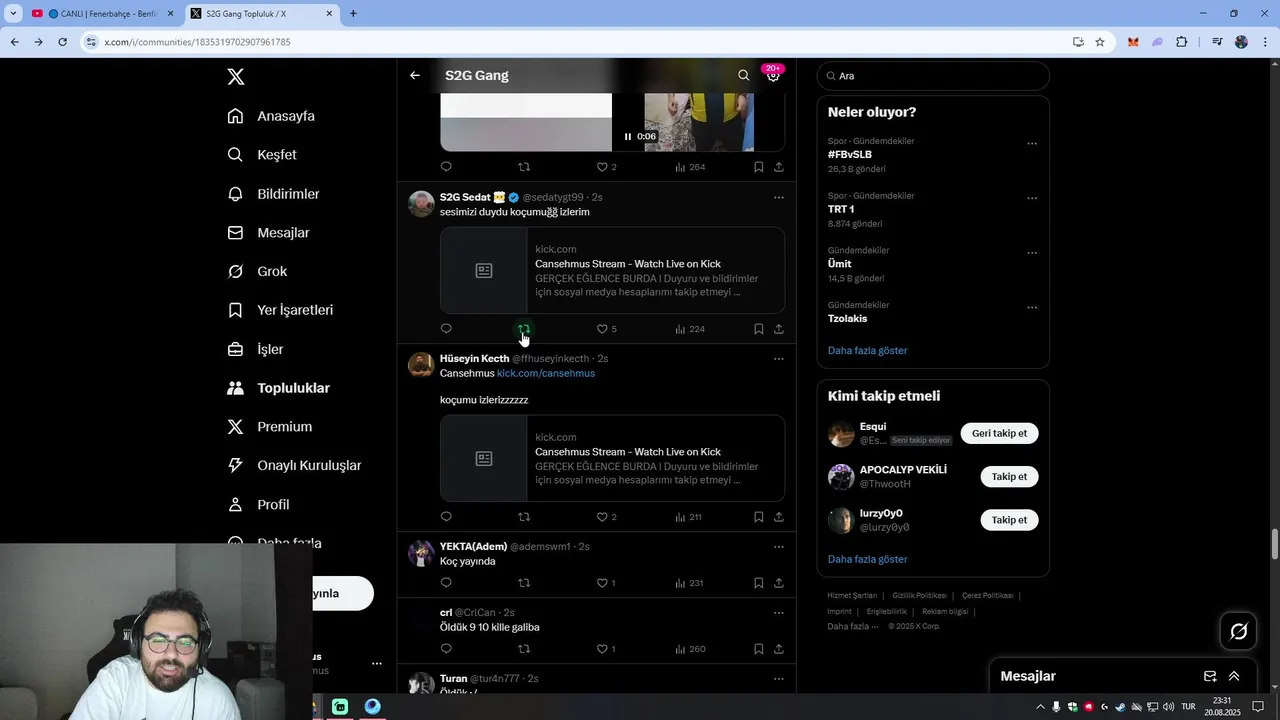Image resolution: width=1280 pixels, height=720 pixels.
Task: Follow APOCALYP VEKİLİ
Action: [1009, 477]
